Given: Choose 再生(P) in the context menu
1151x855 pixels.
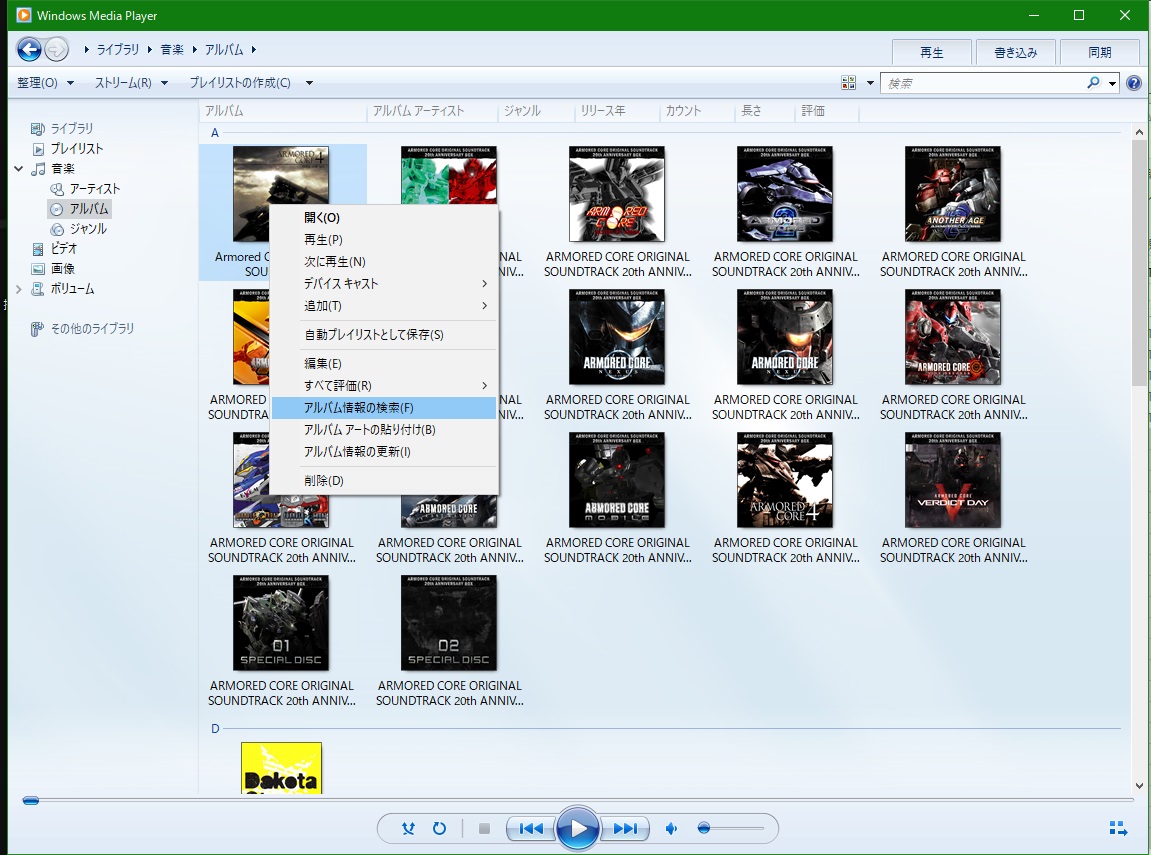Looking at the screenshot, I should pyautogui.click(x=385, y=239).
